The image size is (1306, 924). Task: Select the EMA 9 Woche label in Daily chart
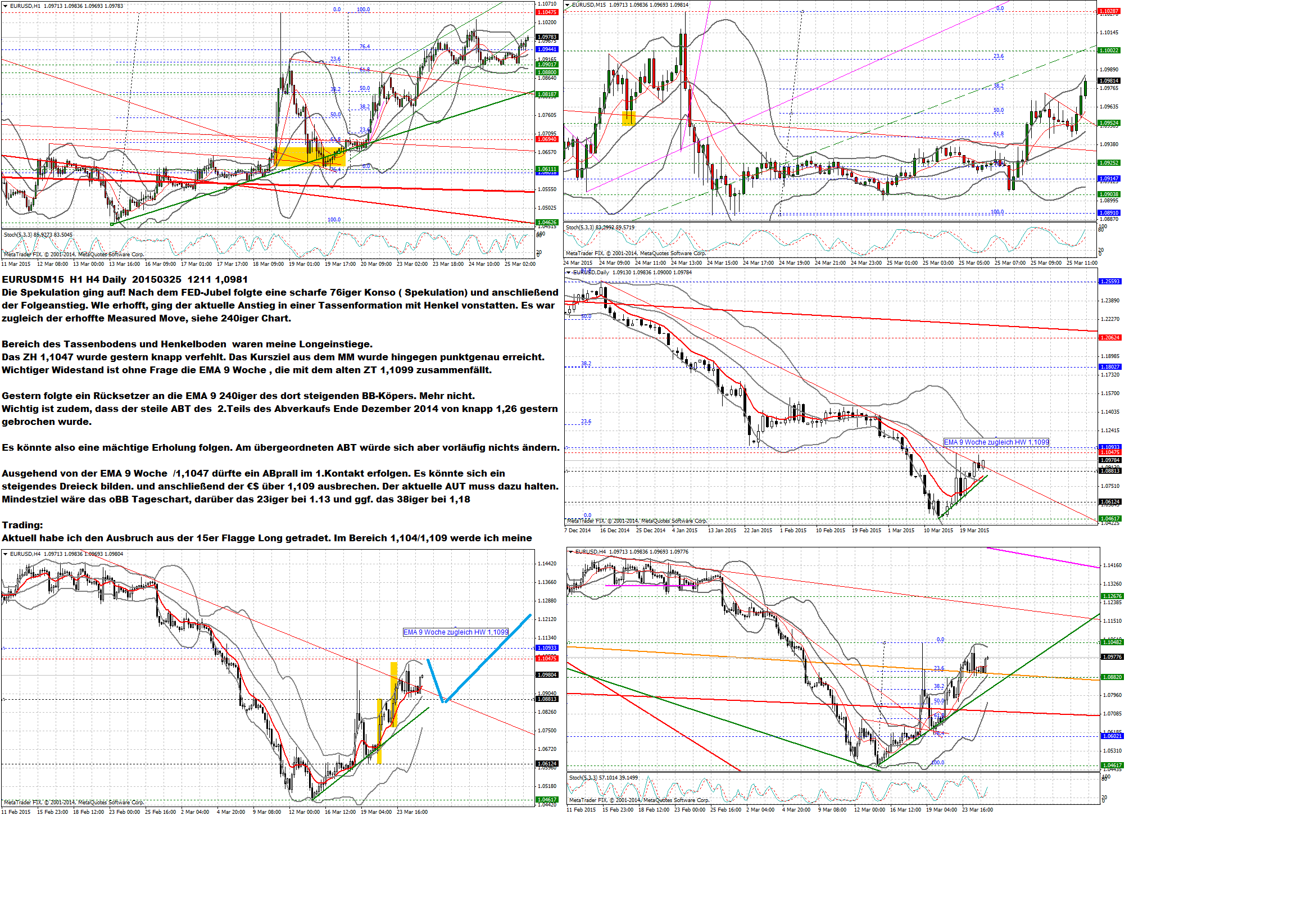[x=996, y=442]
